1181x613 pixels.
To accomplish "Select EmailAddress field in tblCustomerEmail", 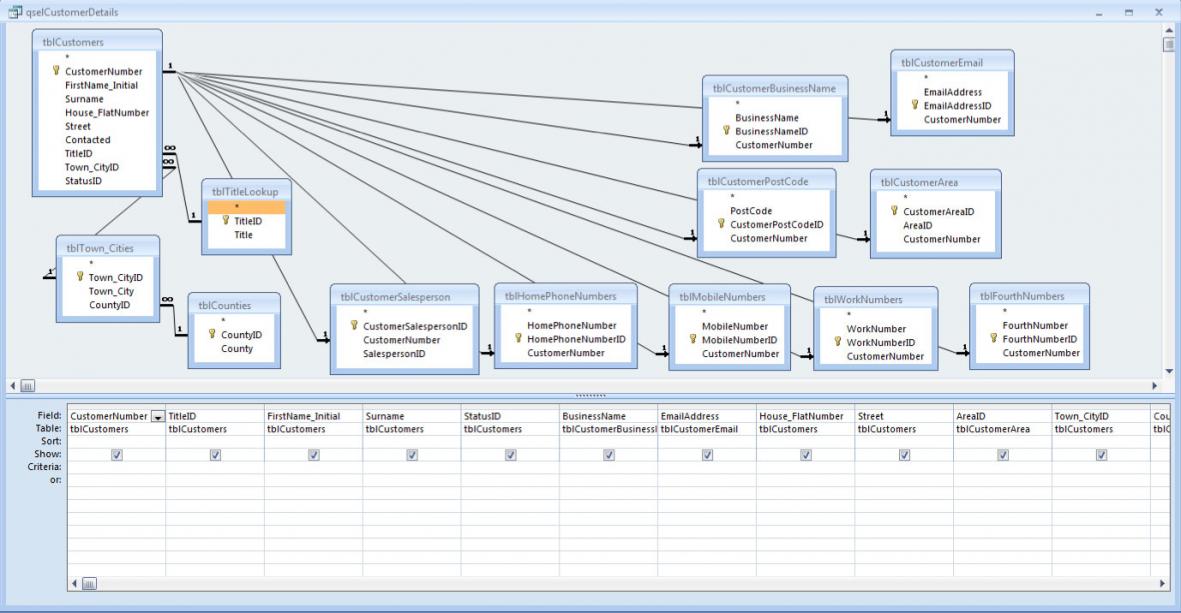I will [x=953, y=92].
